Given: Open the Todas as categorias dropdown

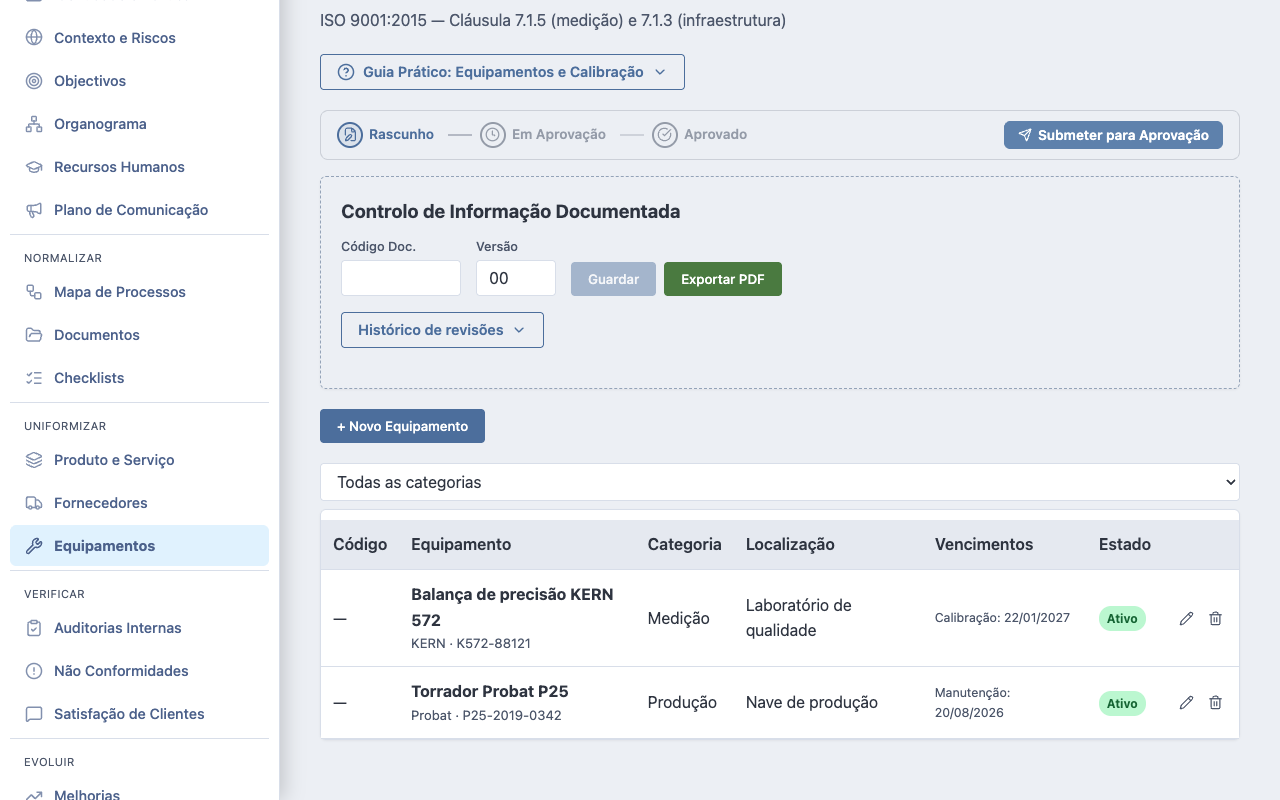Looking at the screenshot, I should [x=780, y=482].
